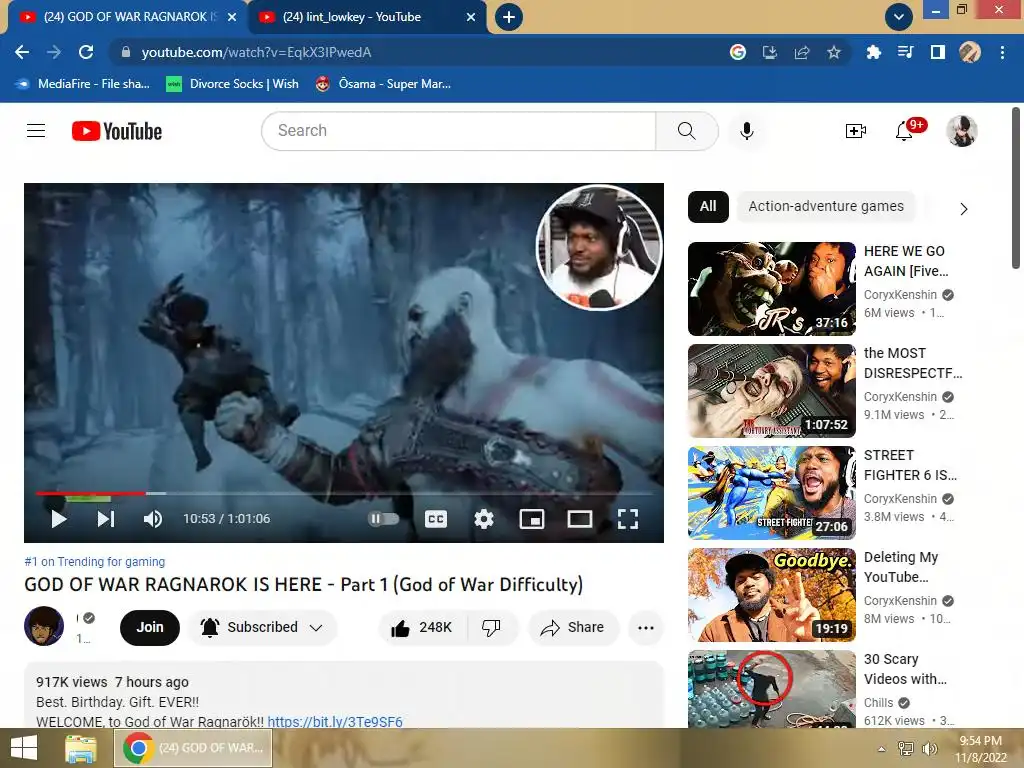
Task: Reload the YouTube page
Action: click(x=86, y=52)
